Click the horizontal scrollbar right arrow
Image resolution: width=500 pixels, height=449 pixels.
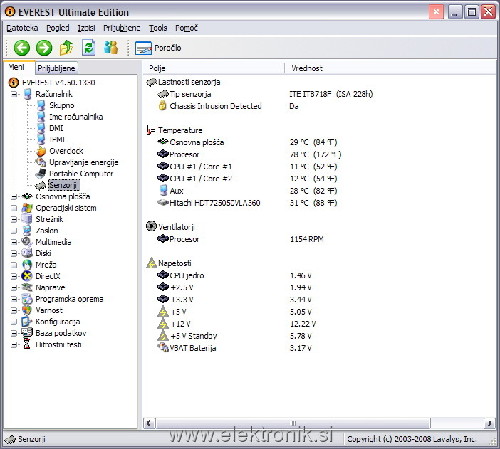490,423
